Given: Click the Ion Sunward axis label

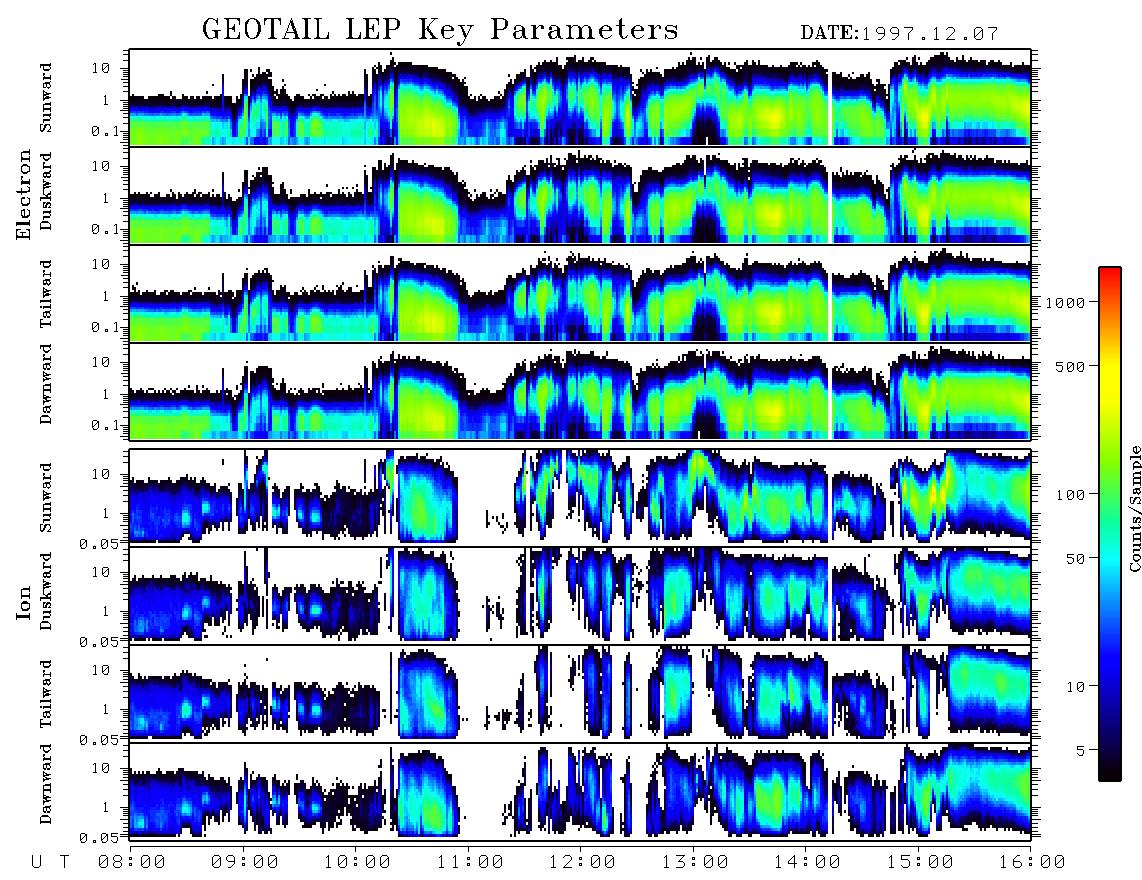Looking at the screenshot, I should pyautogui.click(x=46, y=497).
